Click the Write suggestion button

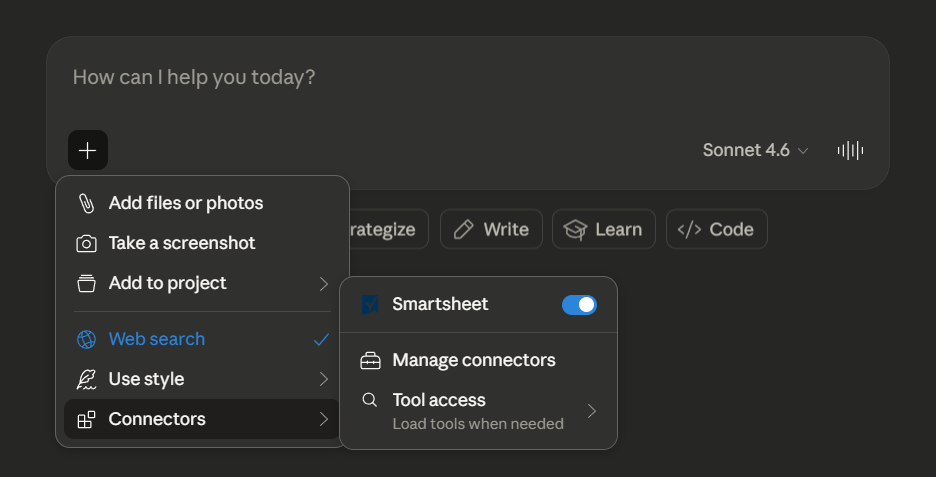point(491,229)
